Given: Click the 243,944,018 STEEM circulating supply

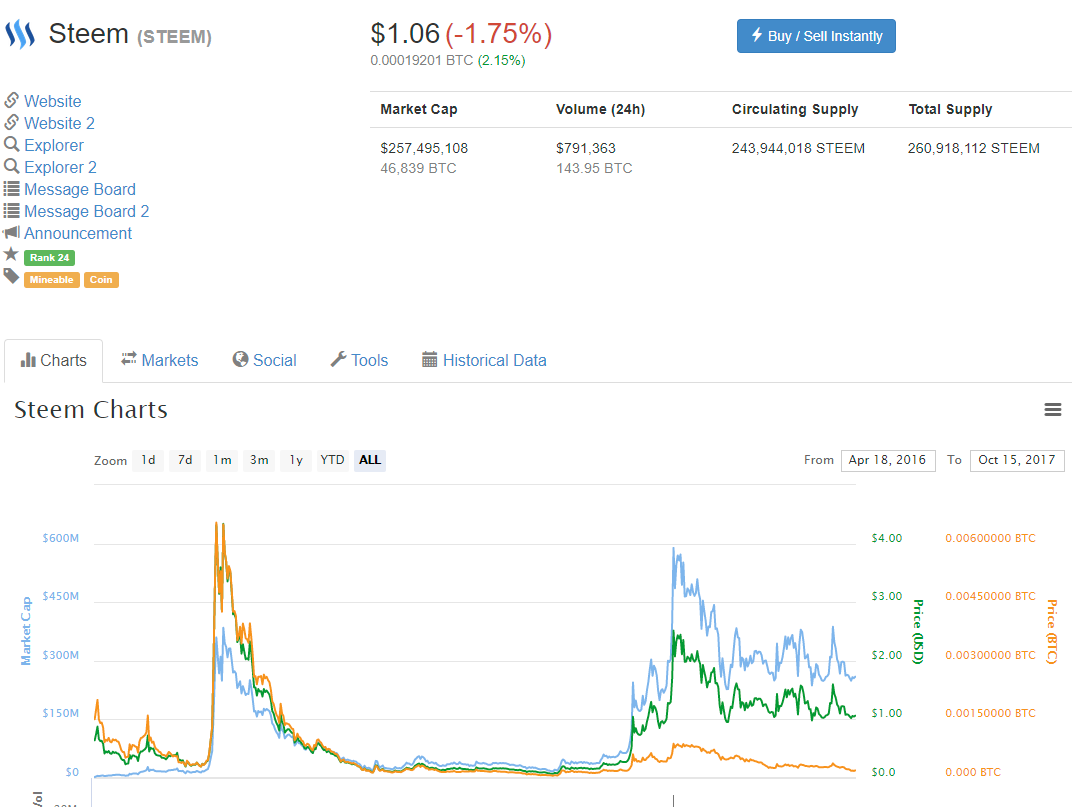Looking at the screenshot, I should pyautogui.click(x=798, y=148).
